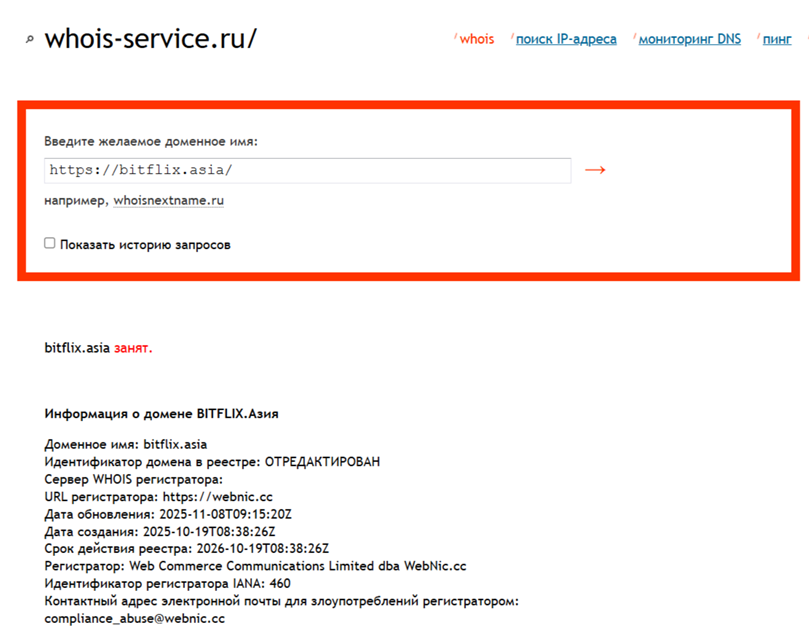Click the Показать историю запросов label text

tap(145, 244)
